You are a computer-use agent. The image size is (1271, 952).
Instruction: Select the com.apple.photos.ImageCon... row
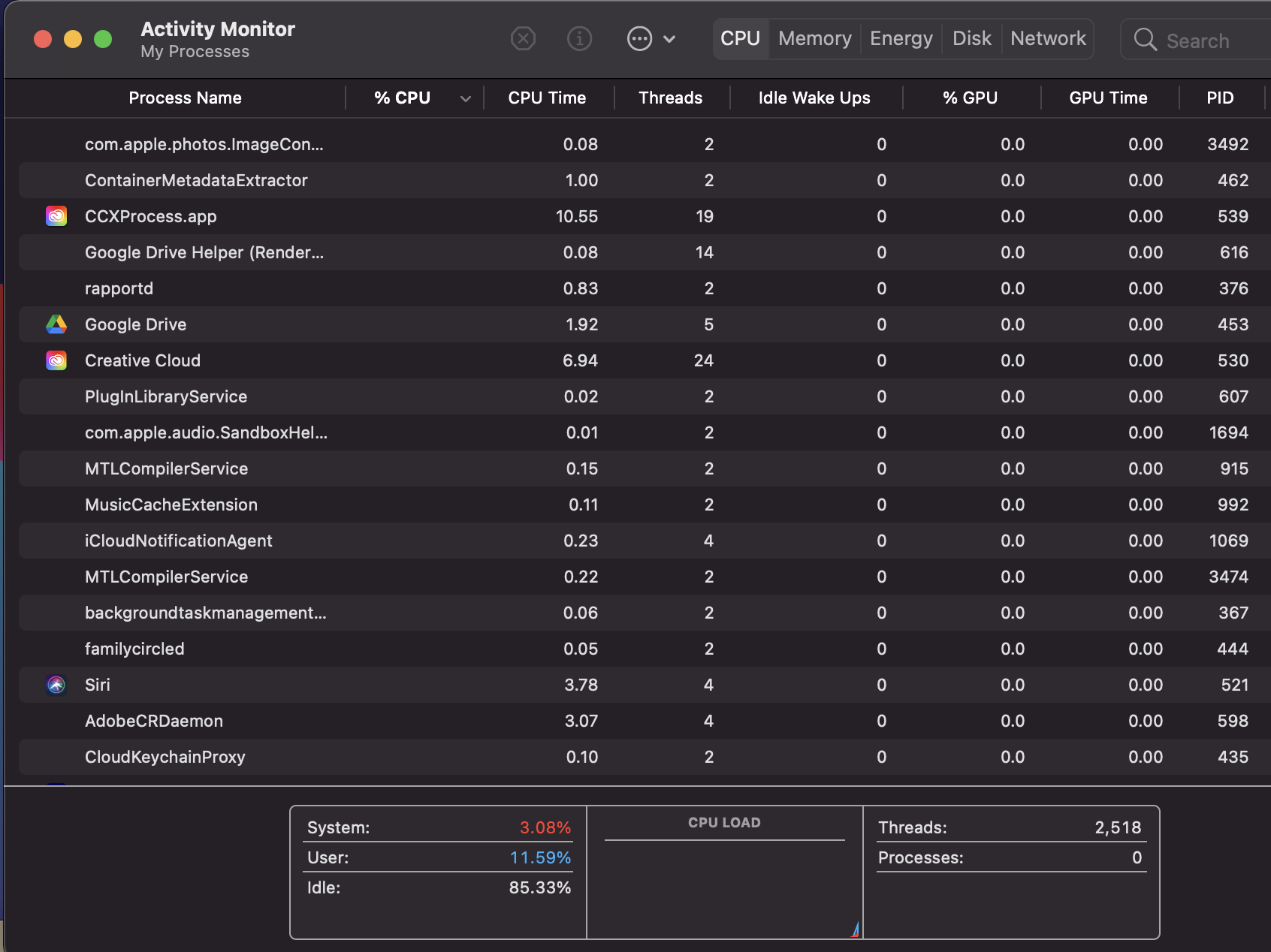click(x=645, y=144)
